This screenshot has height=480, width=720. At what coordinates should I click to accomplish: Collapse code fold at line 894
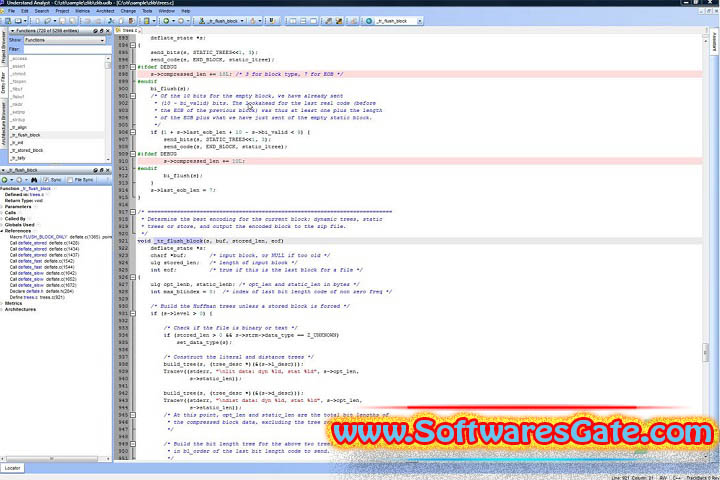[133, 45]
